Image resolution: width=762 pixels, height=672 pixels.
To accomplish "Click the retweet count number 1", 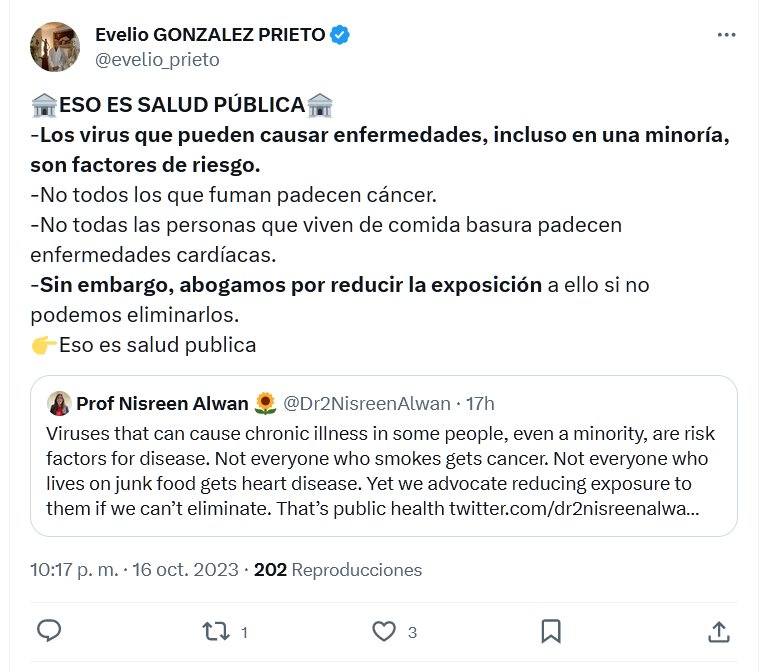I will (245, 632).
